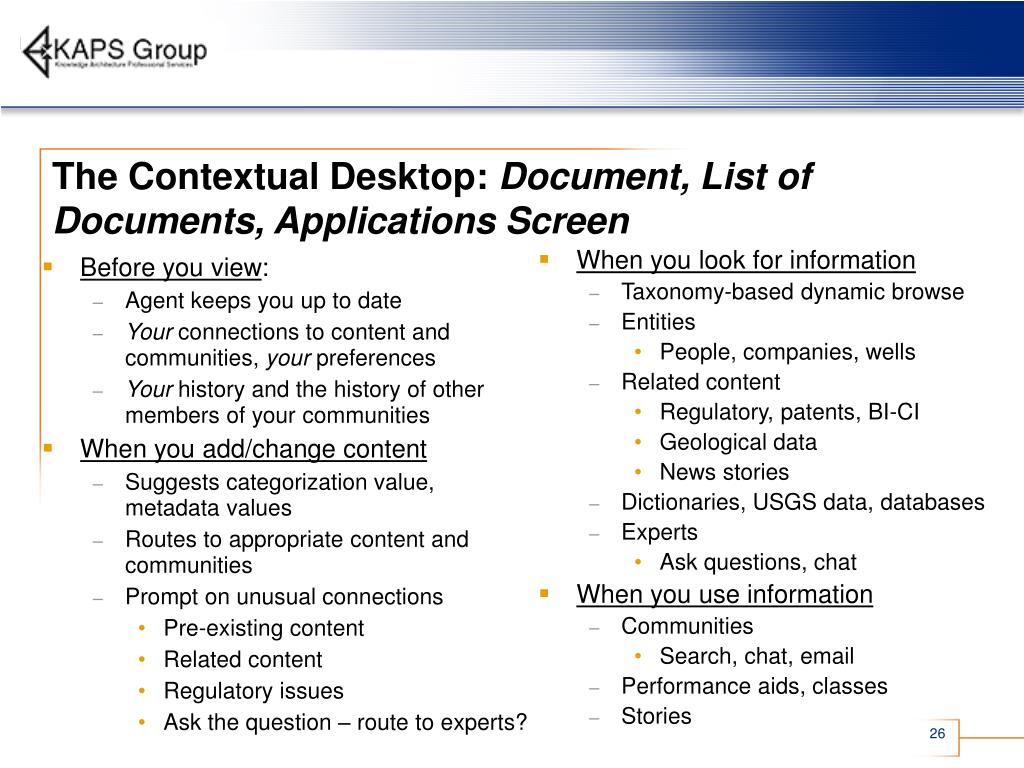The image size is (1024, 768).
Task: Click 'Related content' under look for information
Action: coord(701,382)
